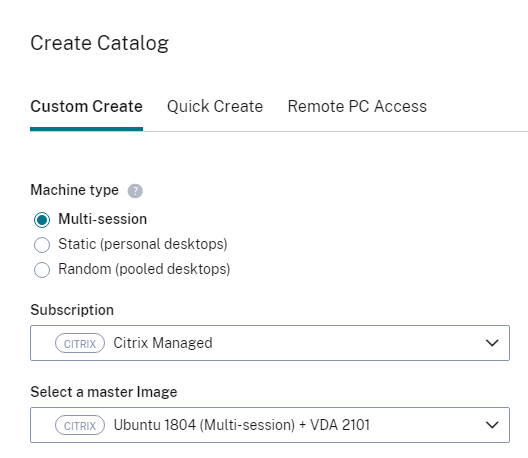Click the Machine type label
The image size is (528, 458).
pos(74,190)
